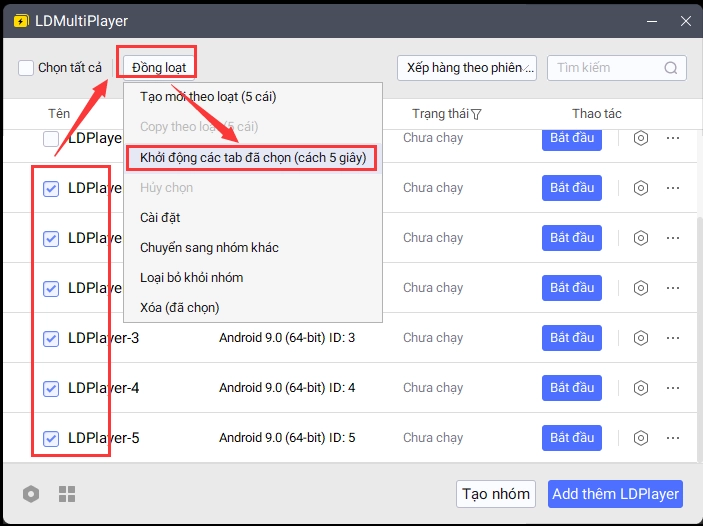
Task: Expand the Xếp hàng theo phiên sort dropdown
Action: tap(467, 68)
